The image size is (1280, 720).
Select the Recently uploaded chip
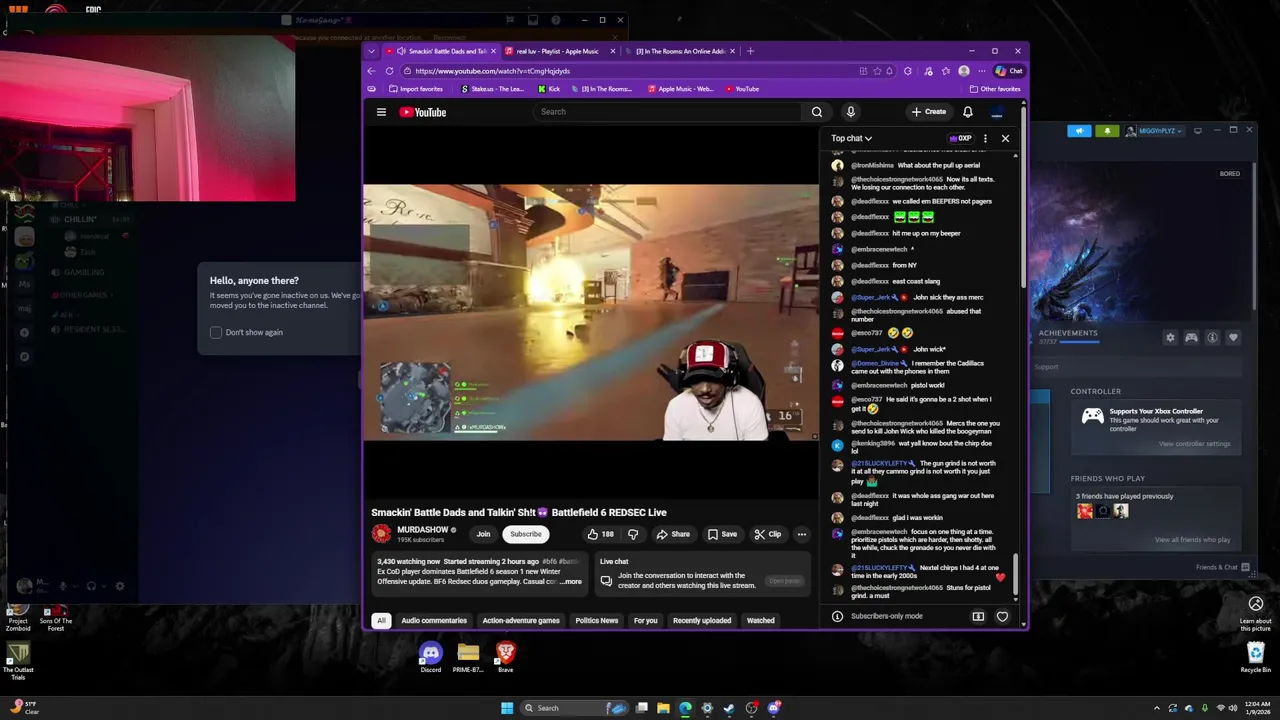tap(702, 621)
